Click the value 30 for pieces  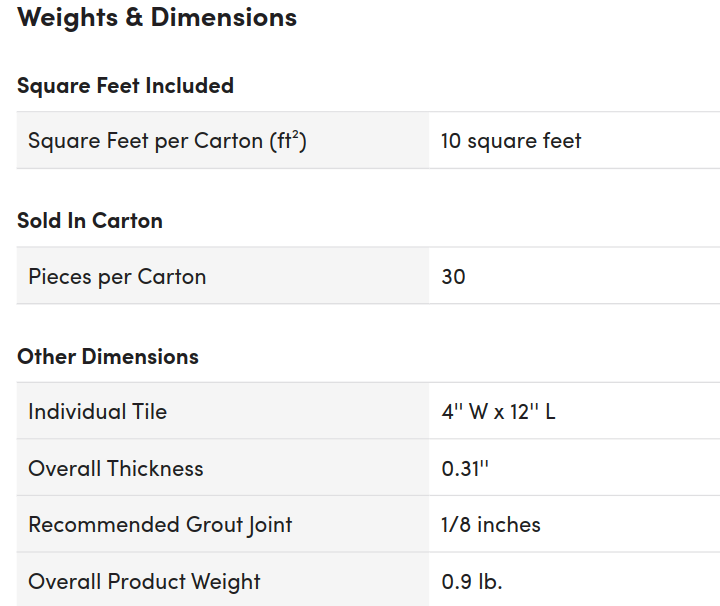(x=453, y=276)
